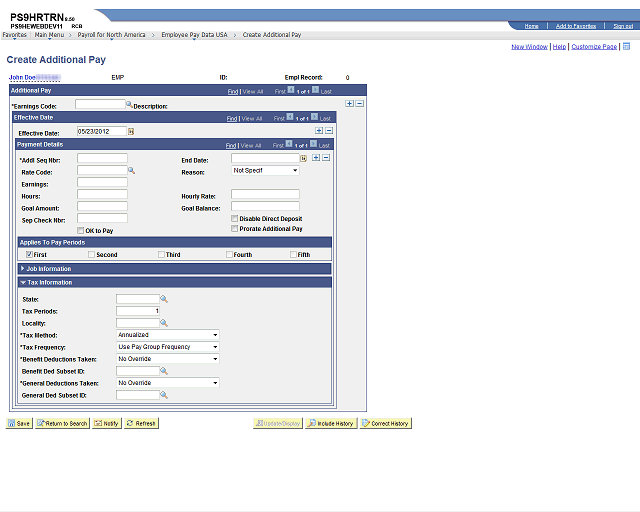Viewport: 640px width, 512px height.
Task: Click the Save button
Action: [x=19, y=423]
